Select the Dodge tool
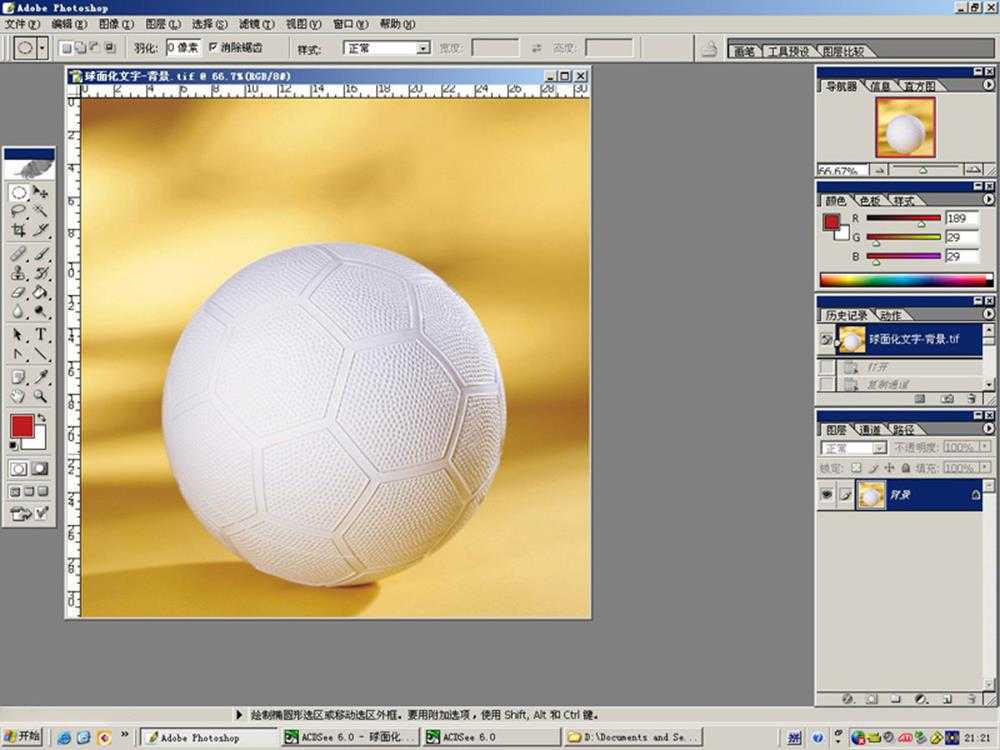Screen dimensions: 1000x750 [40, 311]
